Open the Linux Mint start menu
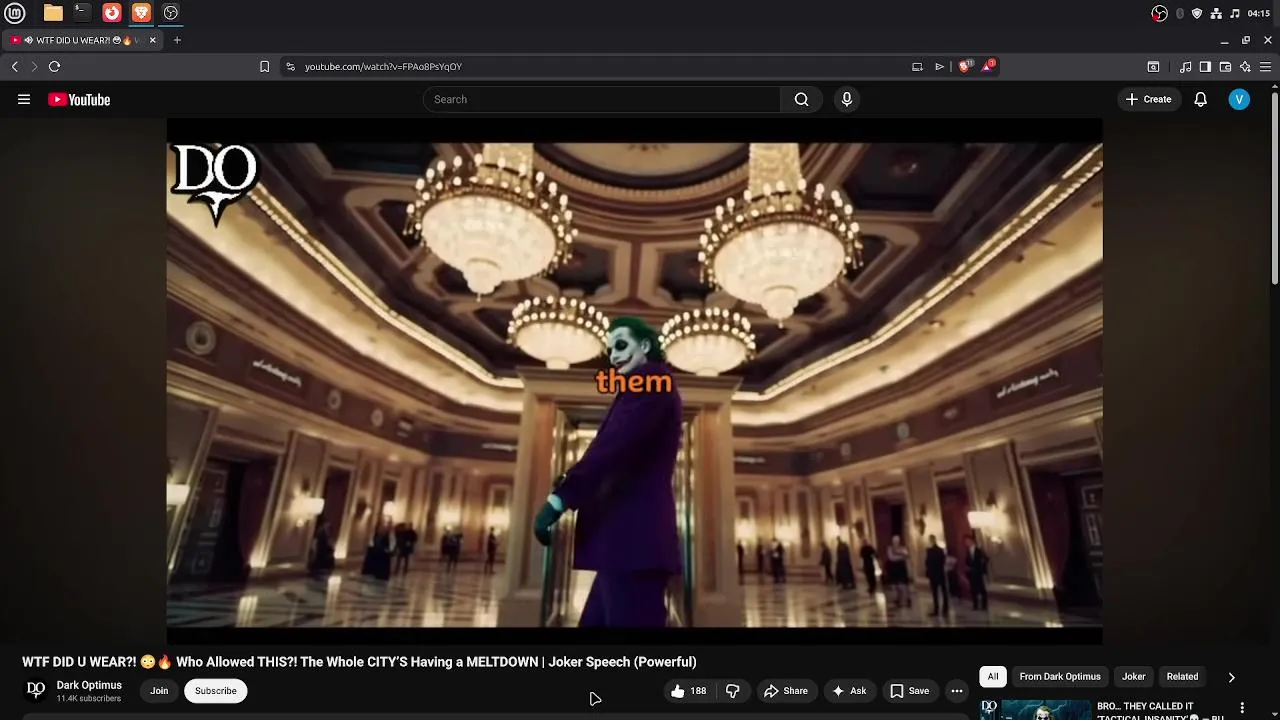 (x=15, y=13)
